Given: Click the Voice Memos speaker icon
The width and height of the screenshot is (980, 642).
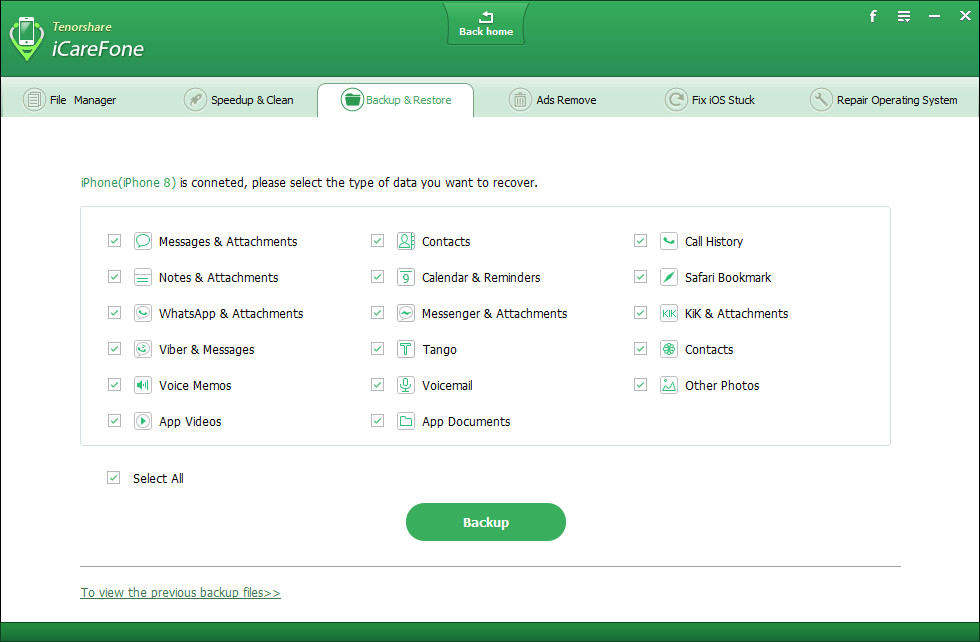Looking at the screenshot, I should point(143,385).
